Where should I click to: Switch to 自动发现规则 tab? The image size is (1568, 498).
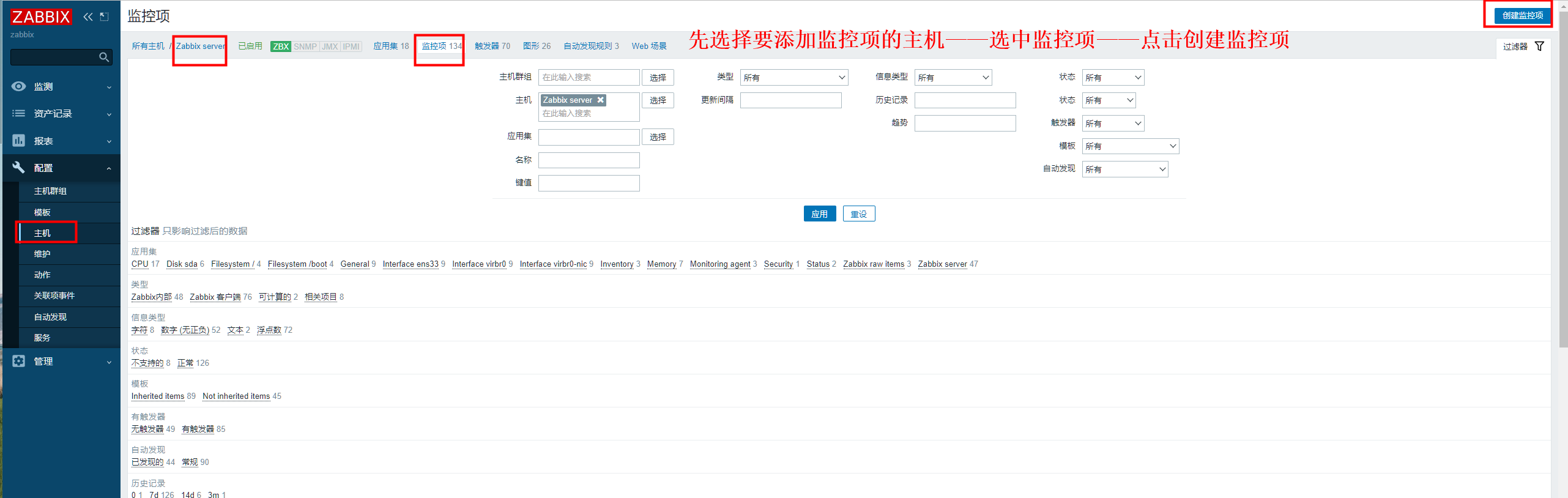point(591,46)
